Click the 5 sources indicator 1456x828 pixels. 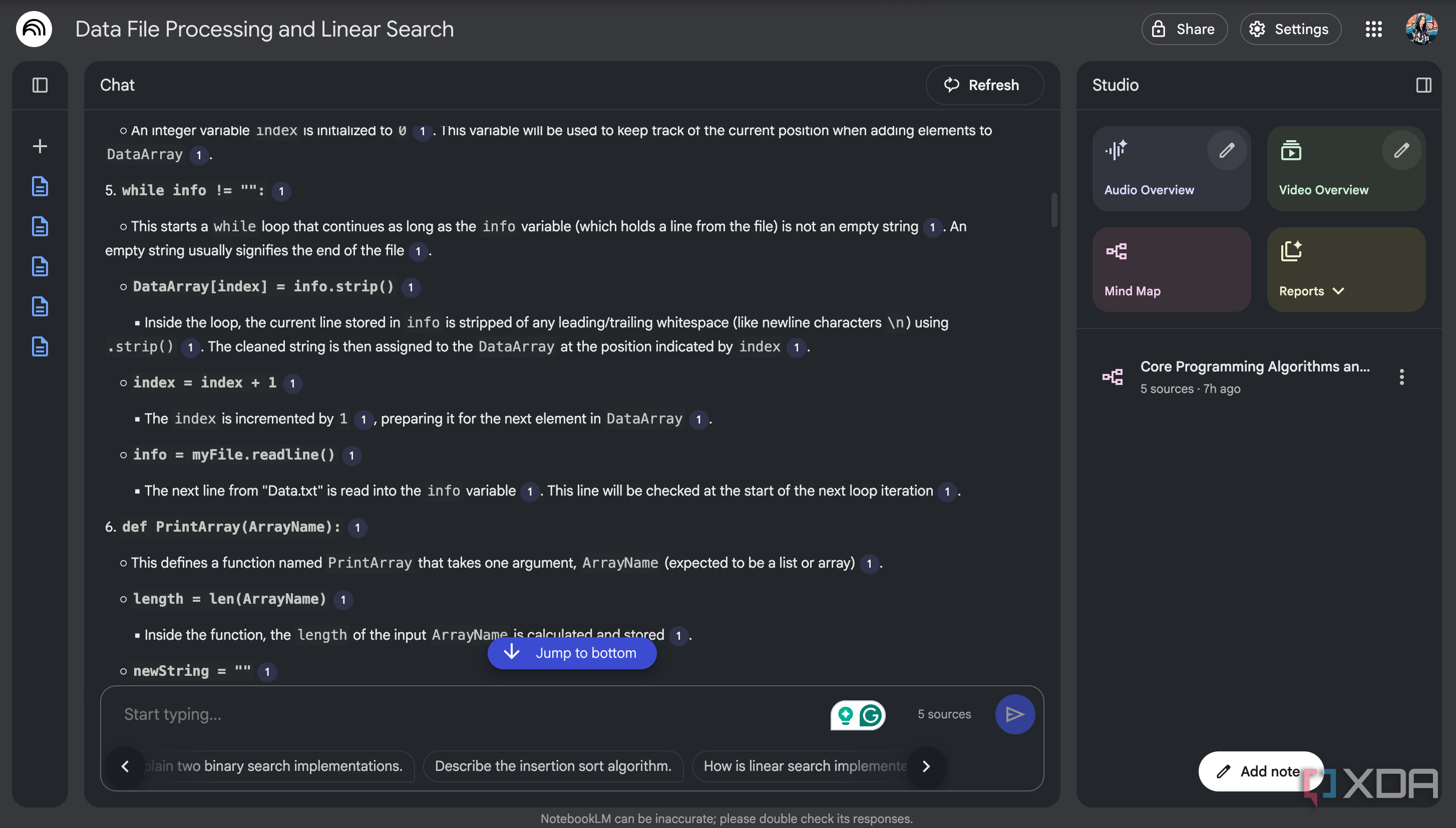click(944, 714)
